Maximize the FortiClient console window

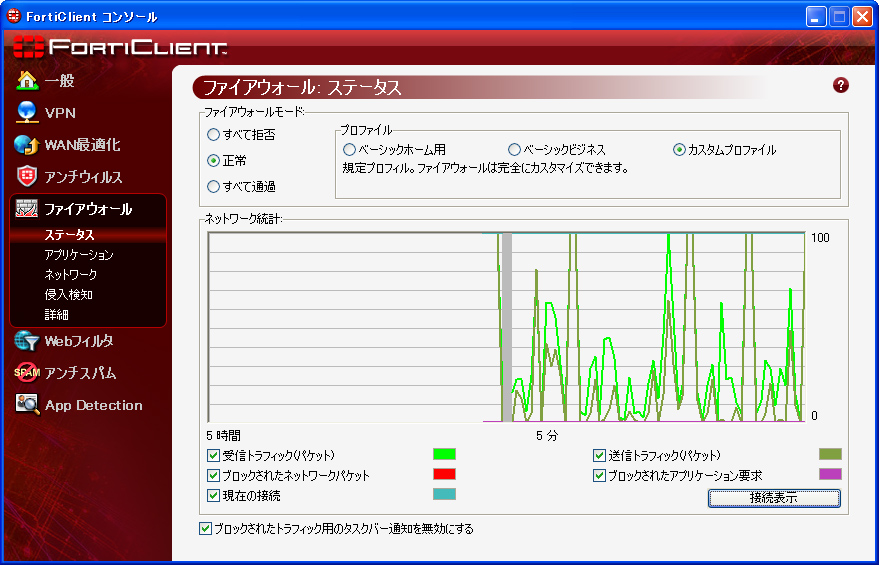pyautogui.click(x=839, y=17)
